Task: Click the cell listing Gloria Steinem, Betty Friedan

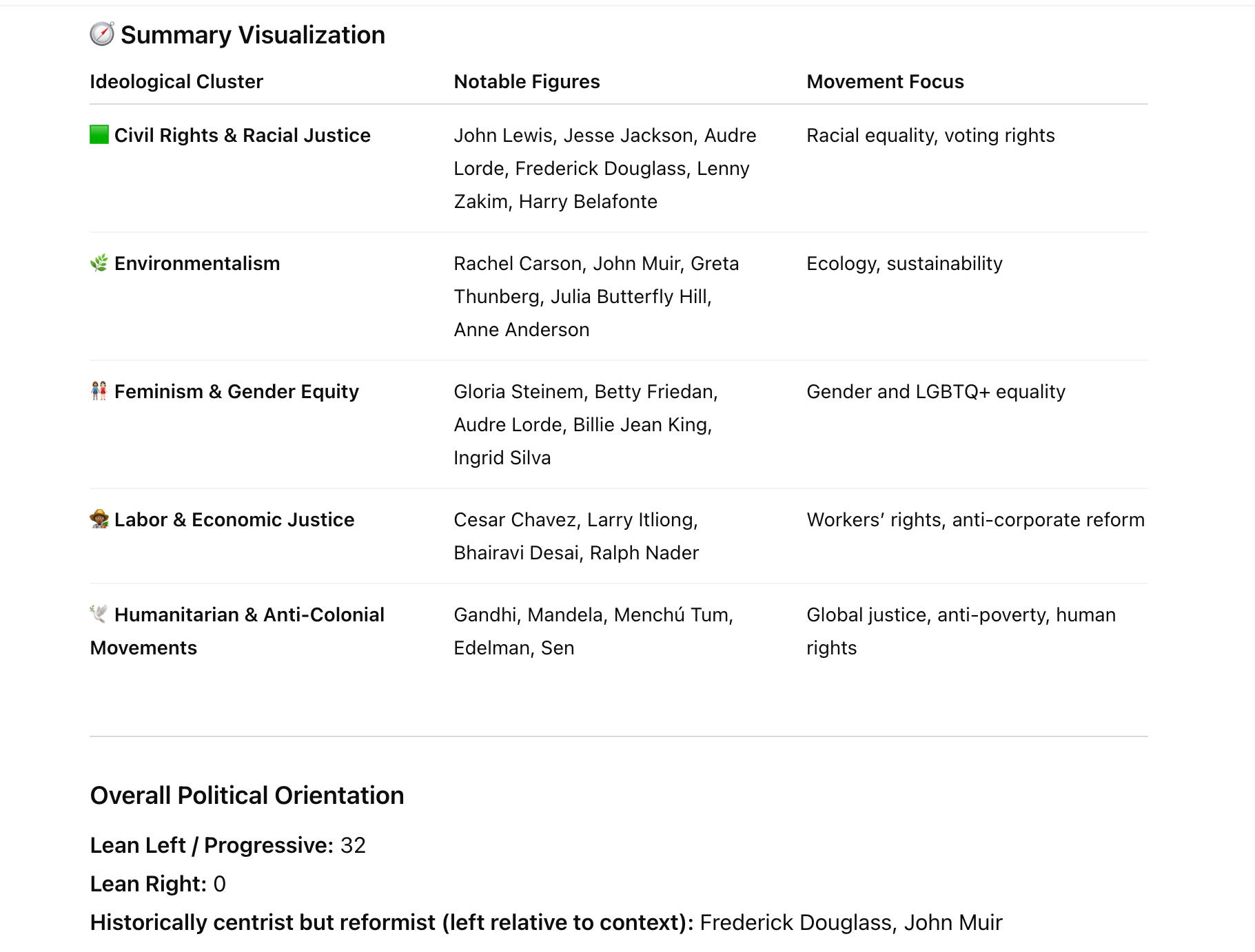Action: pos(586,424)
